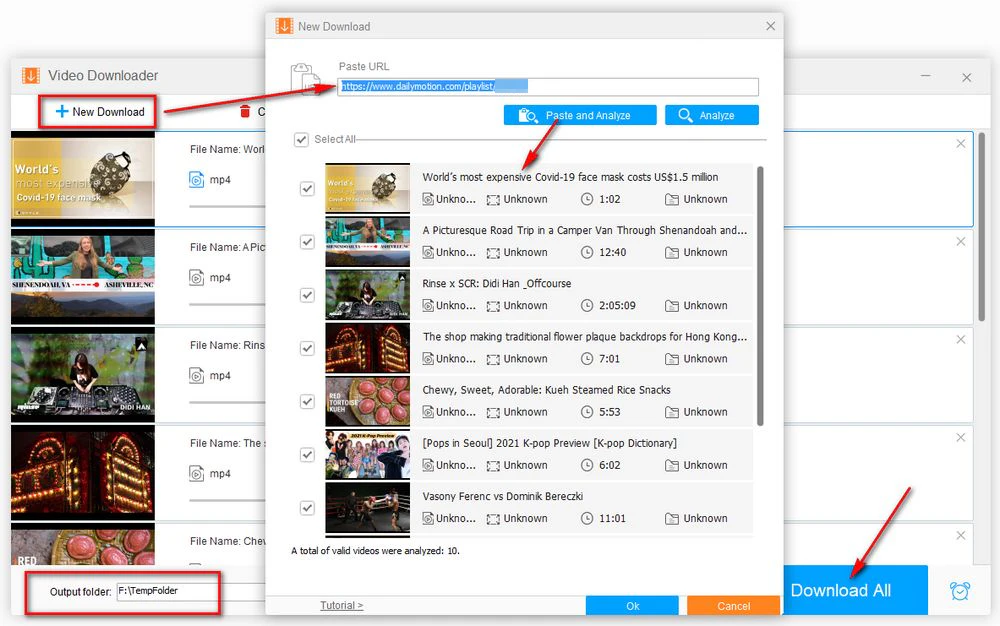1000x626 pixels.
Task: Remove top download task via its X icon
Action: click(x=961, y=143)
